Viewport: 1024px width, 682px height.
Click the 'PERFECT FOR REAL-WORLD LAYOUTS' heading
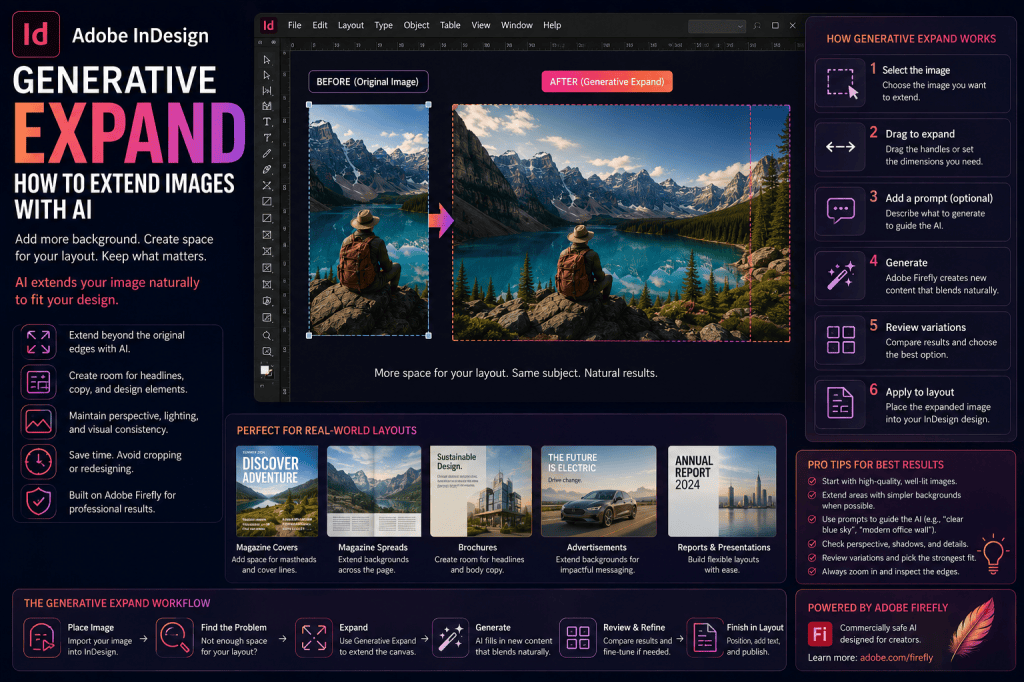click(x=327, y=430)
